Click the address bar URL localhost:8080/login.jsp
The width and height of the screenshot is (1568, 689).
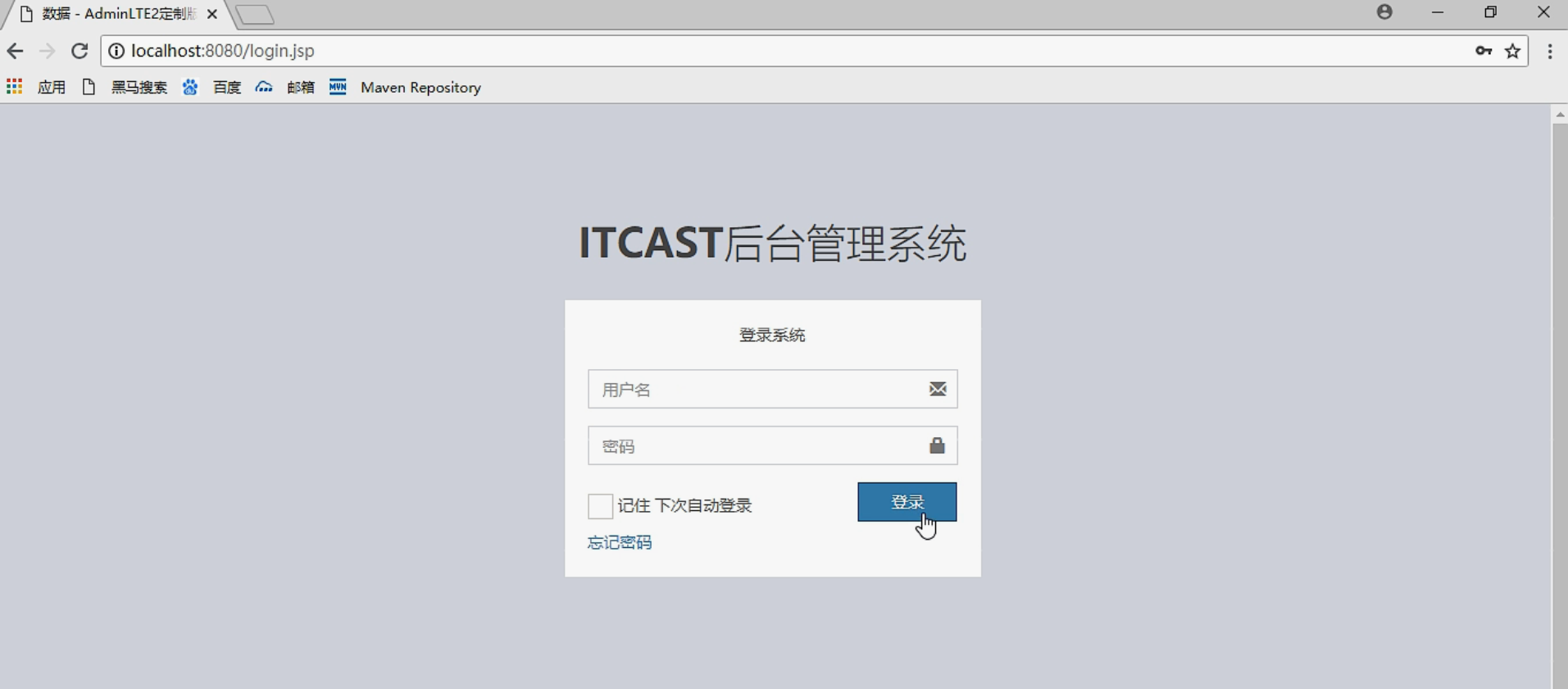point(223,51)
